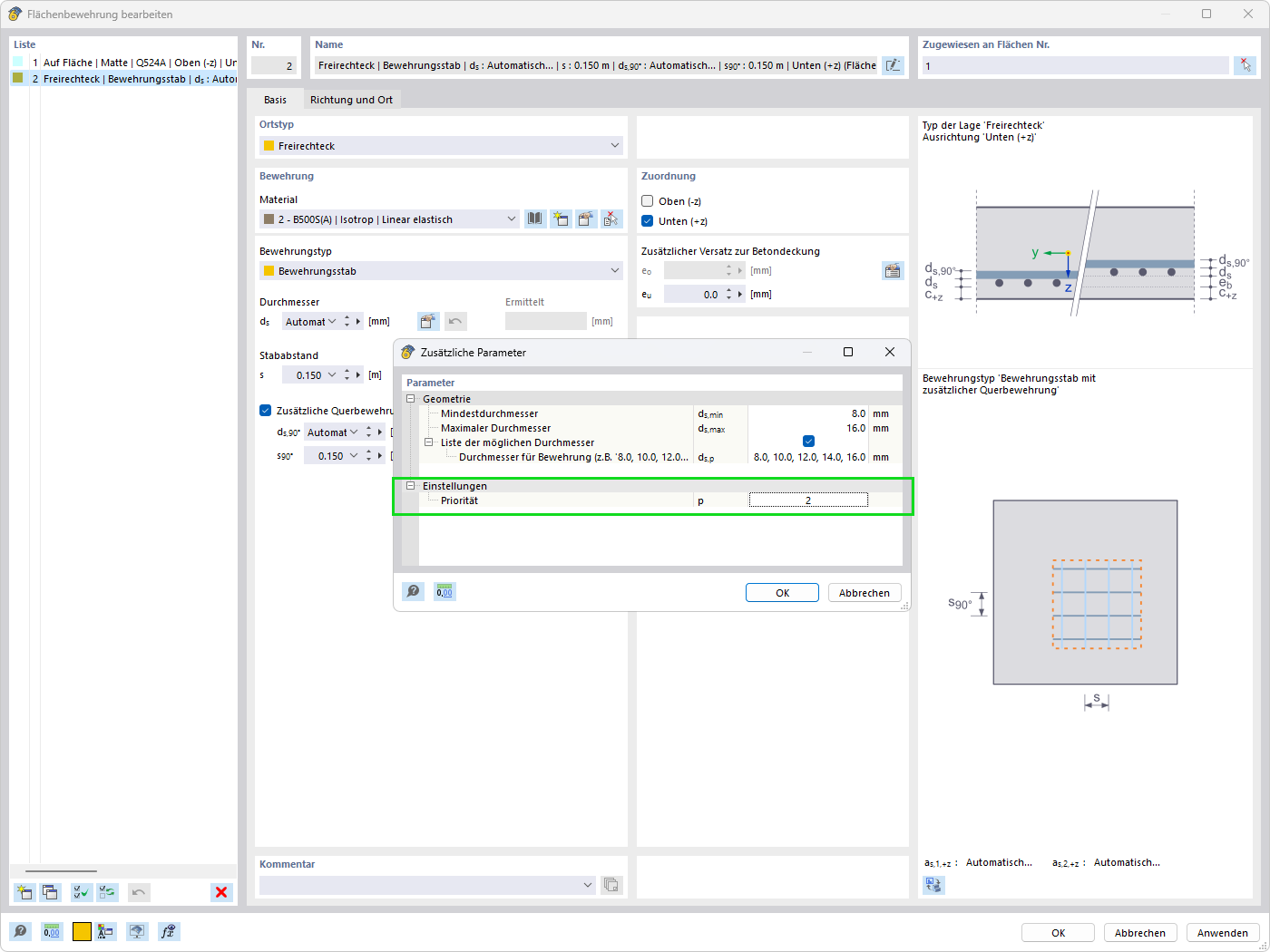Select the Basis tab
This screenshot has height=952, width=1270.
274,100
